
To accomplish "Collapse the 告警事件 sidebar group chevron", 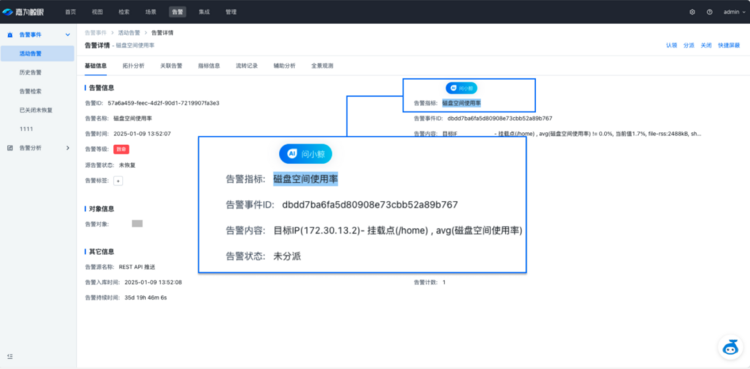I will pos(67,35).
